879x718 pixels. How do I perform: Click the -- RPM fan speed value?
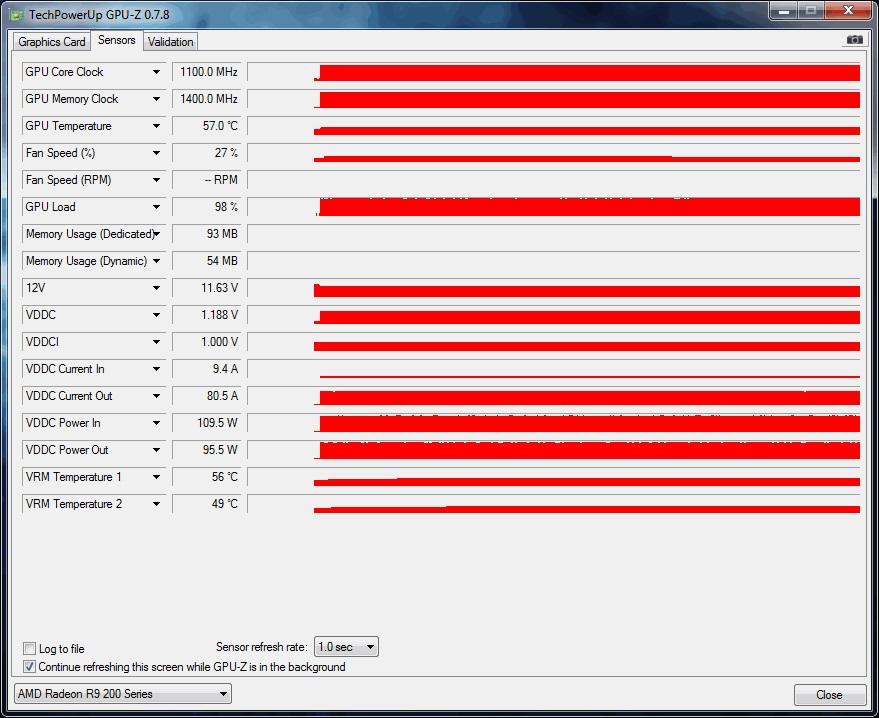207,180
